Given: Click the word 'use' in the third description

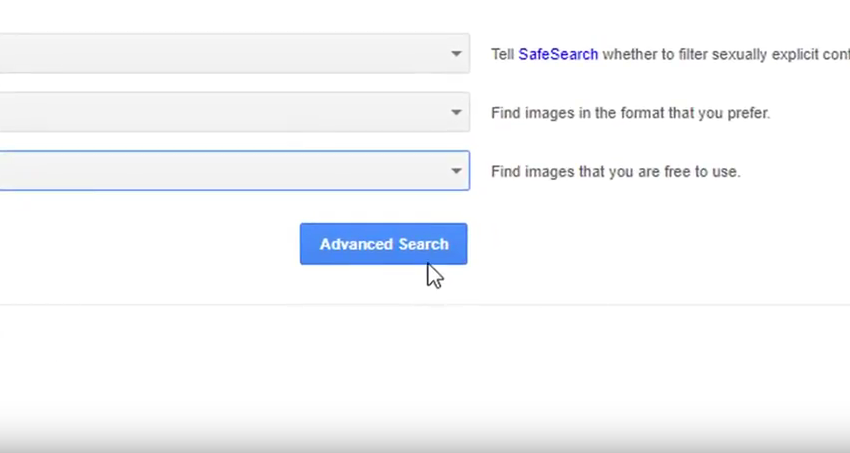Looking at the screenshot, I should pyautogui.click(x=725, y=172).
